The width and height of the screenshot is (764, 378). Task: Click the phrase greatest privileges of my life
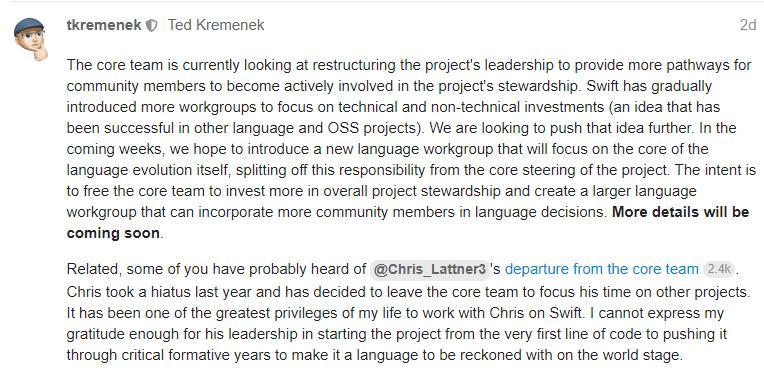[292, 313]
